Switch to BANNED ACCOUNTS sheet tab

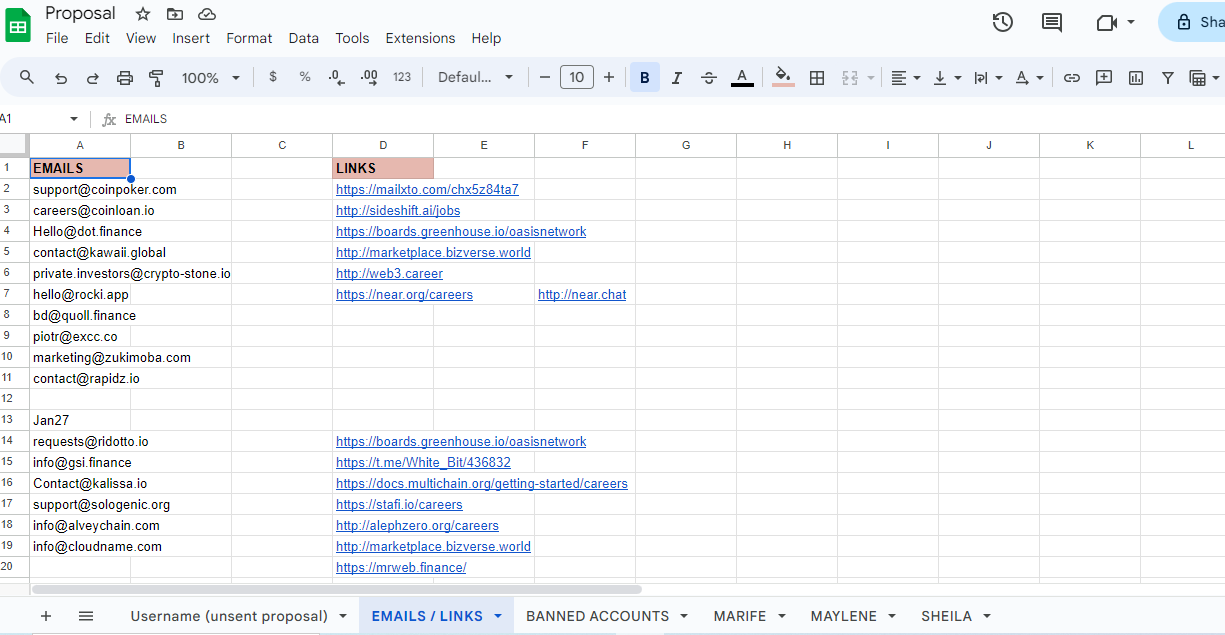[x=597, y=616]
